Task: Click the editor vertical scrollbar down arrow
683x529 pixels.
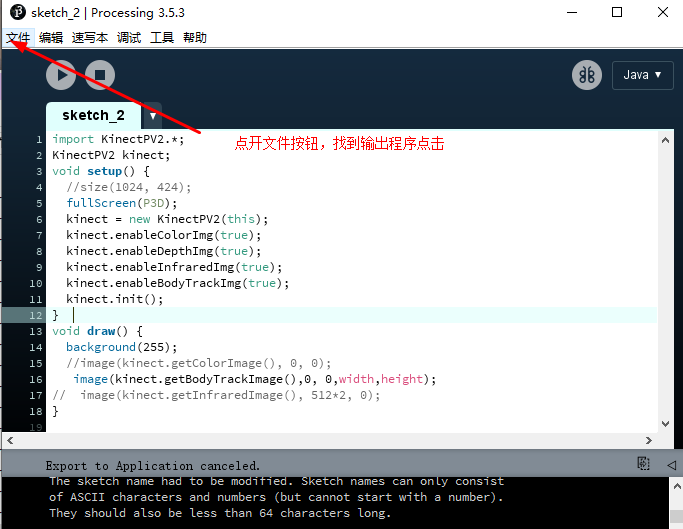Action: (x=665, y=424)
